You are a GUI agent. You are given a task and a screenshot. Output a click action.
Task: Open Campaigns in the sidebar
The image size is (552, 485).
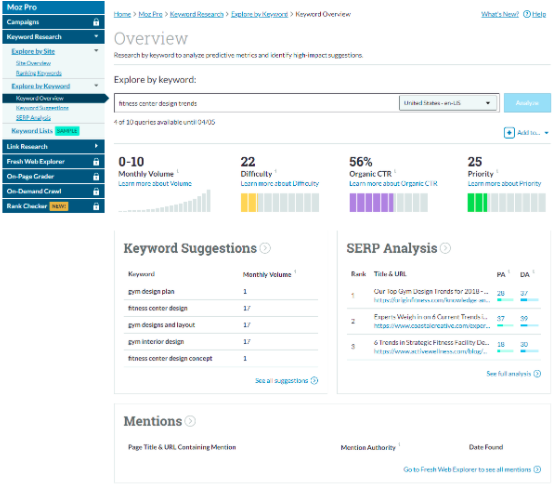coord(53,22)
